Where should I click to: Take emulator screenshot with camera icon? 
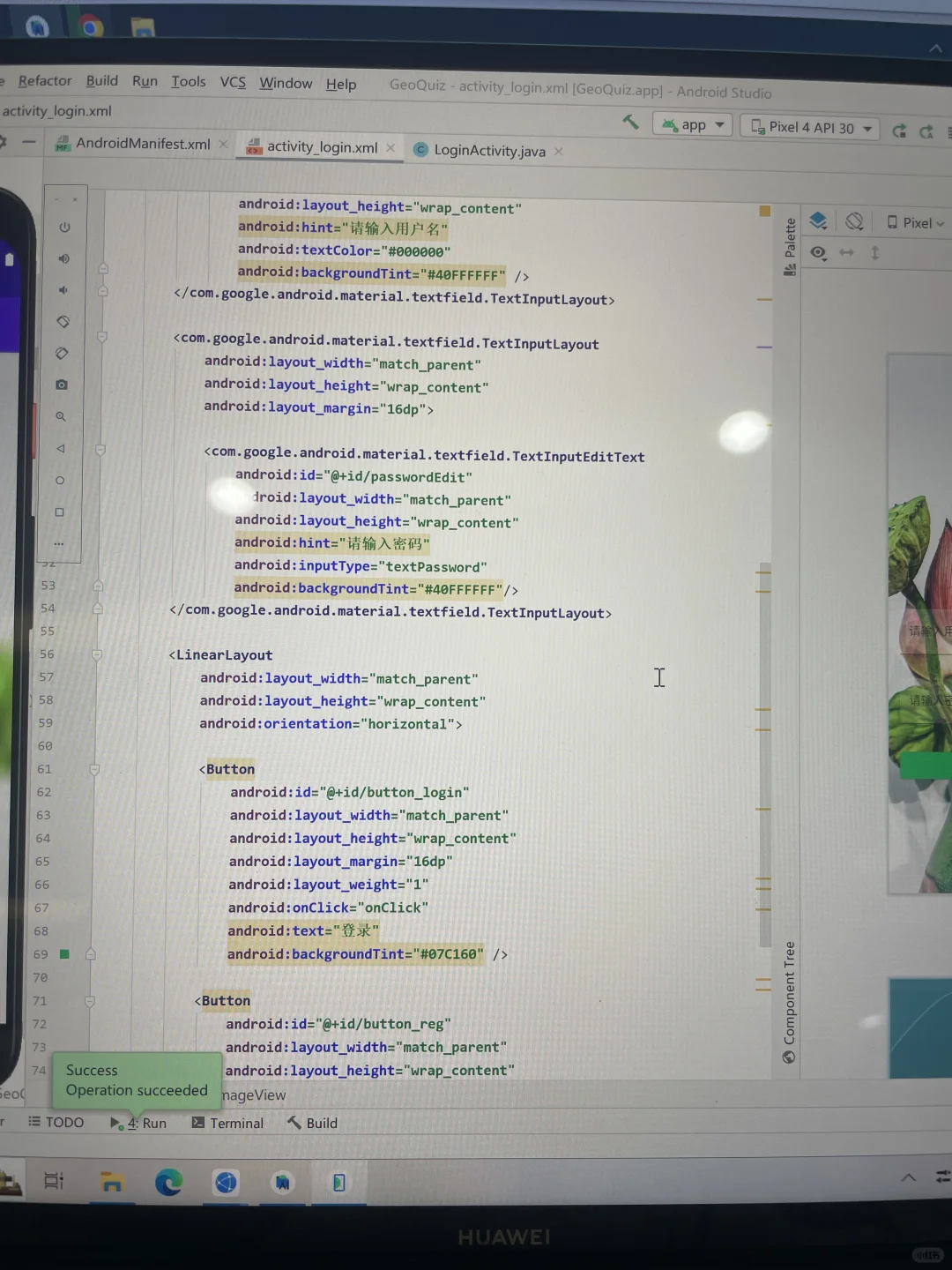pyautogui.click(x=61, y=385)
